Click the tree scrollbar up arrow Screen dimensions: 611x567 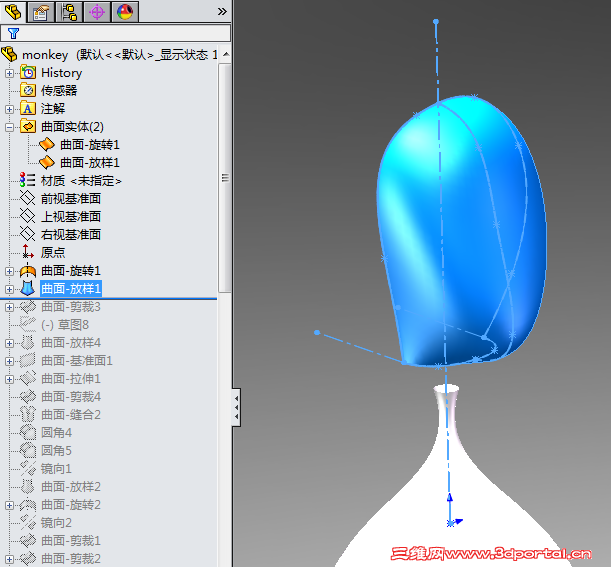[x=226, y=55]
